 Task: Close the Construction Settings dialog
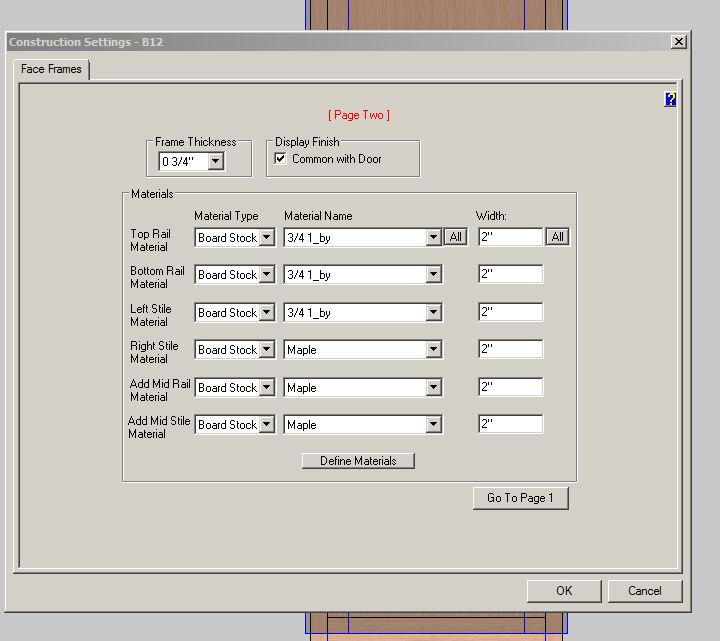[x=678, y=42]
